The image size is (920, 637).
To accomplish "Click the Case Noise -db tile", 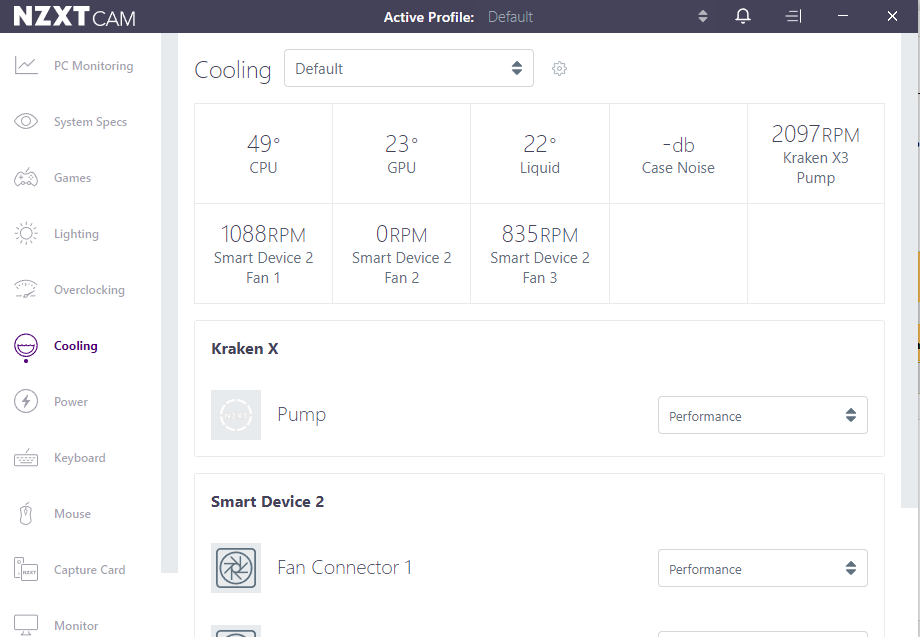I will click(678, 154).
